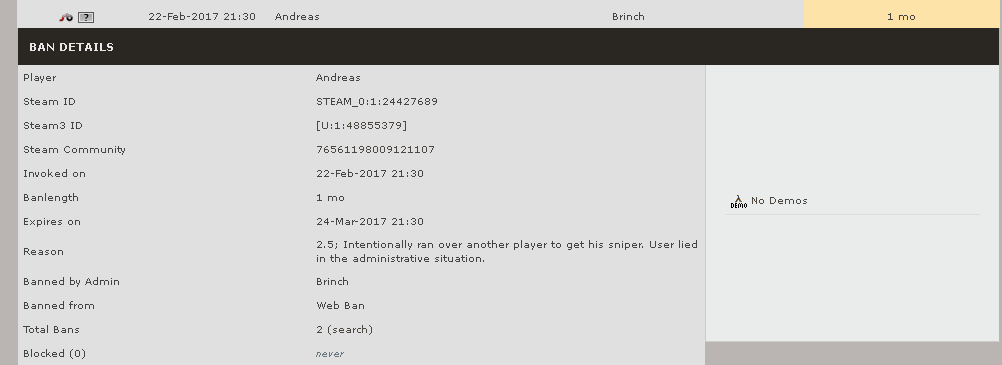Click the Banned by Admin value Brinch
Image resolution: width=1002 pixels, height=365 pixels.
pyautogui.click(x=332, y=282)
